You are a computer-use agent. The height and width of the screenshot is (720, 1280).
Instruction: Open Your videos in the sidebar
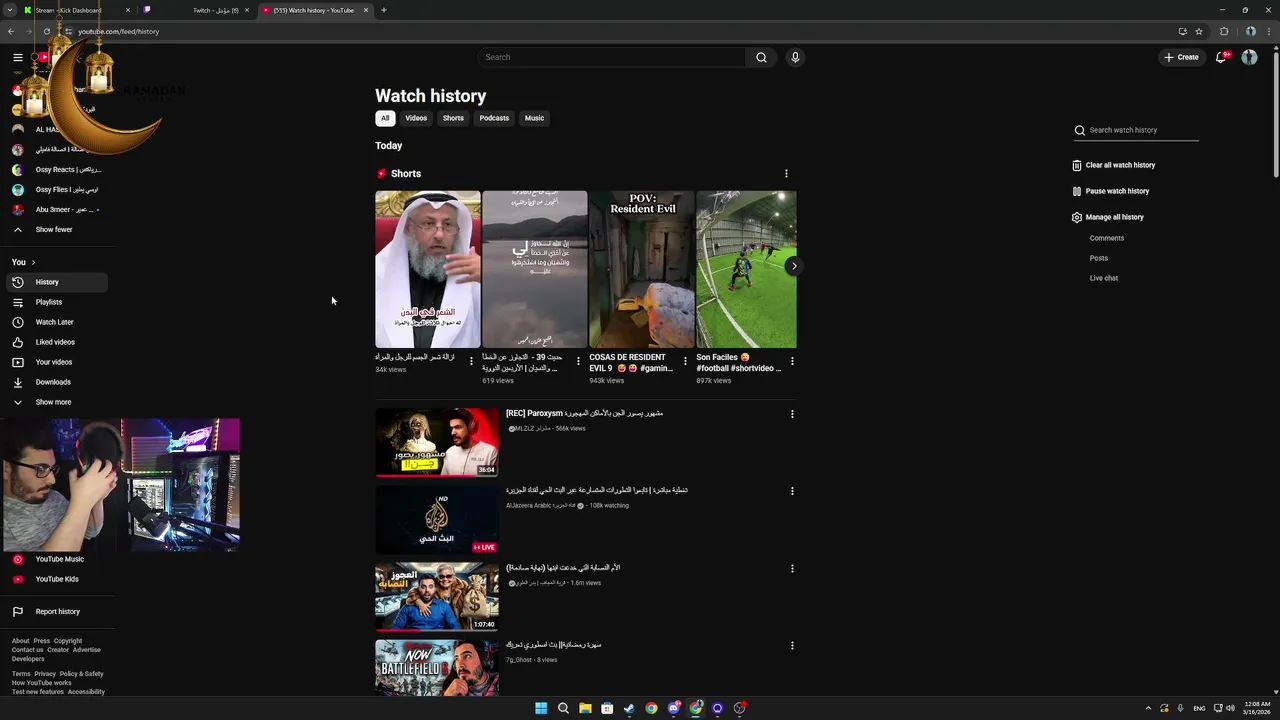pos(56,362)
